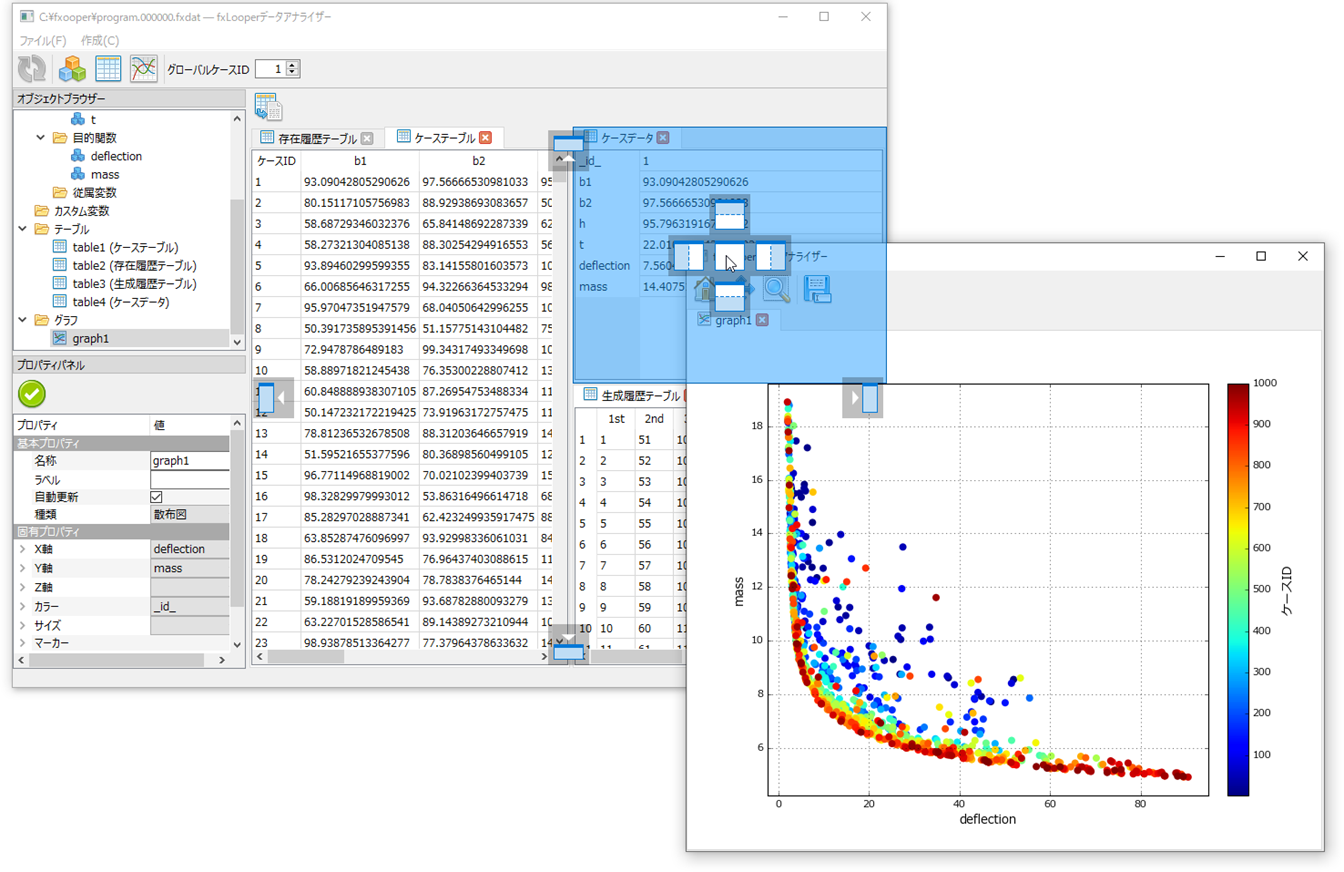This screenshot has width=1344, height=872.
Task: Click the グローバルケースID spinner arrows
Action: point(292,68)
